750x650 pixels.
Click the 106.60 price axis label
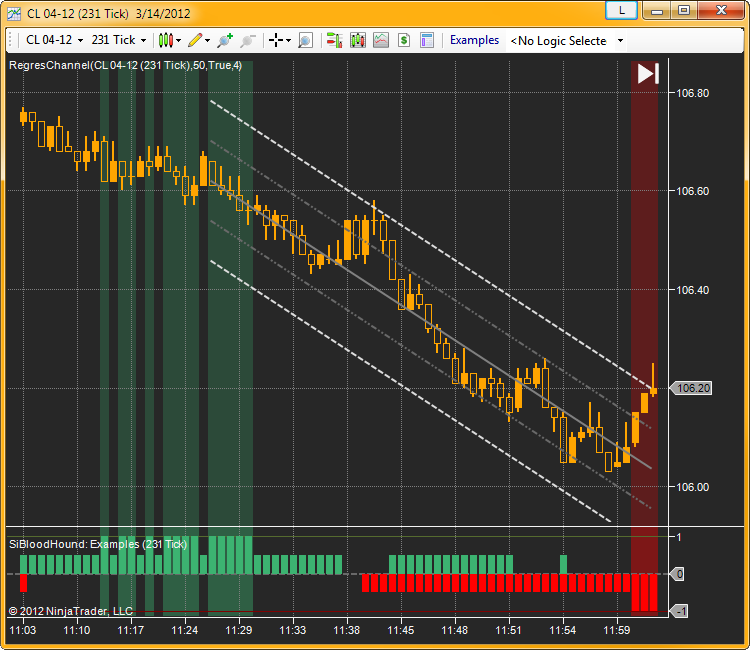point(692,191)
